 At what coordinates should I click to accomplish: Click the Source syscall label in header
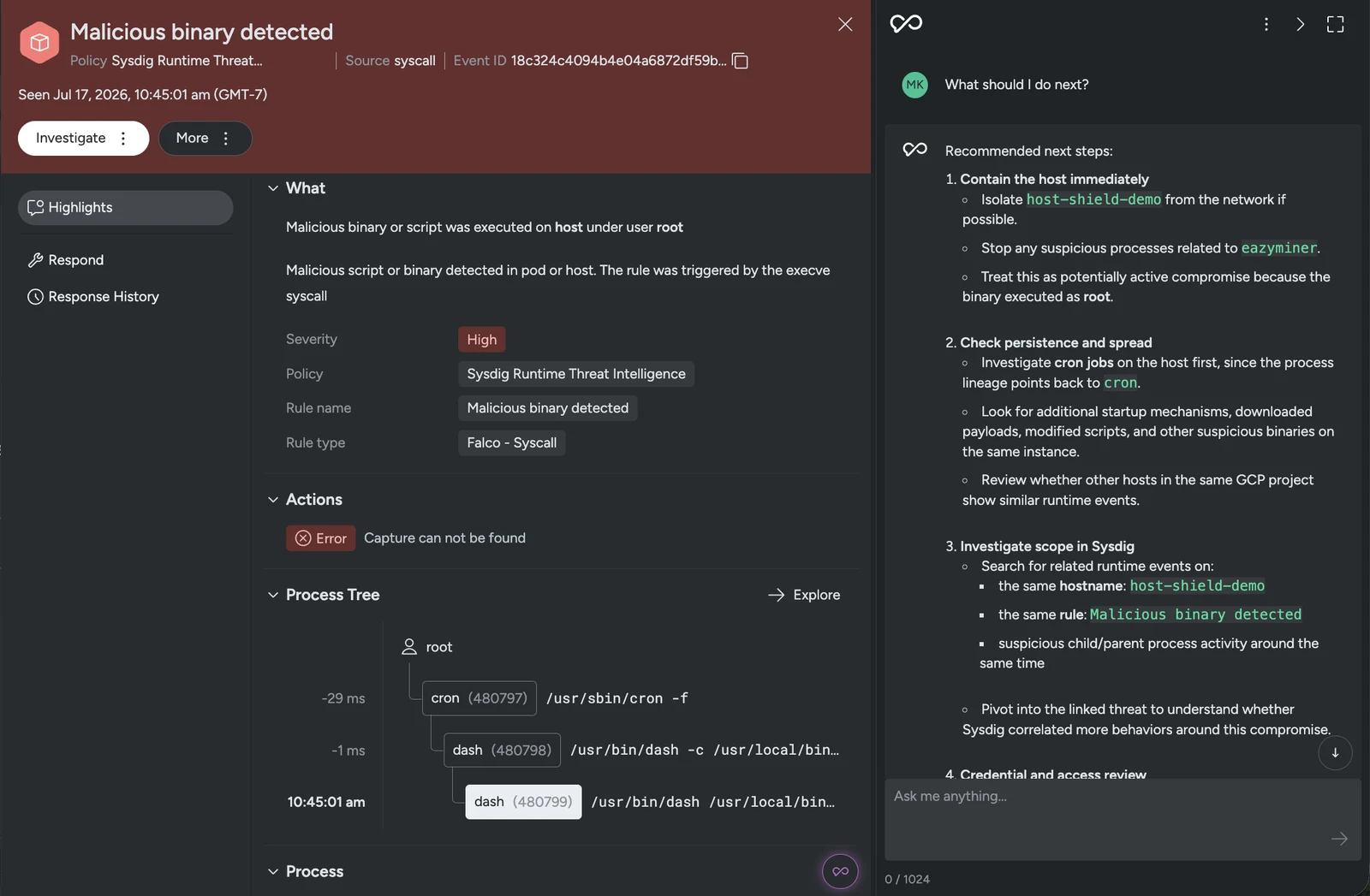point(390,61)
